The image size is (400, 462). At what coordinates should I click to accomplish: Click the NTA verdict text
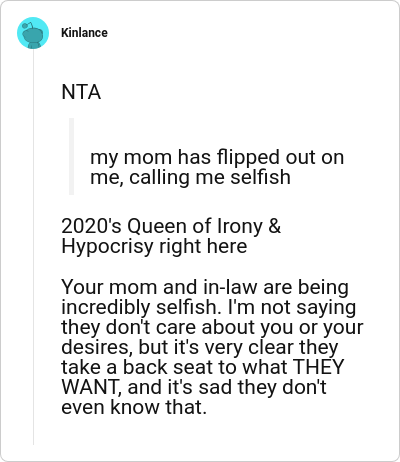point(81,92)
